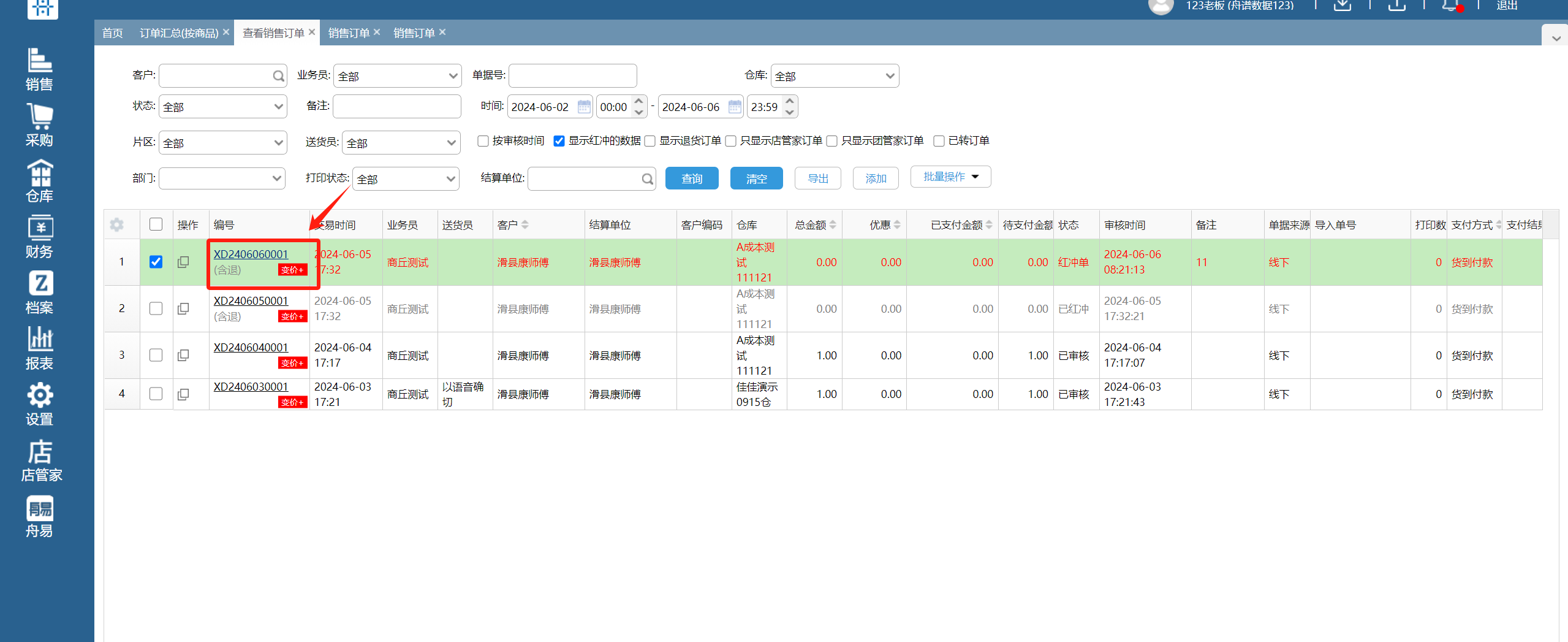Open order link XD2406050001
This screenshot has height=642, width=1568.
[251, 301]
